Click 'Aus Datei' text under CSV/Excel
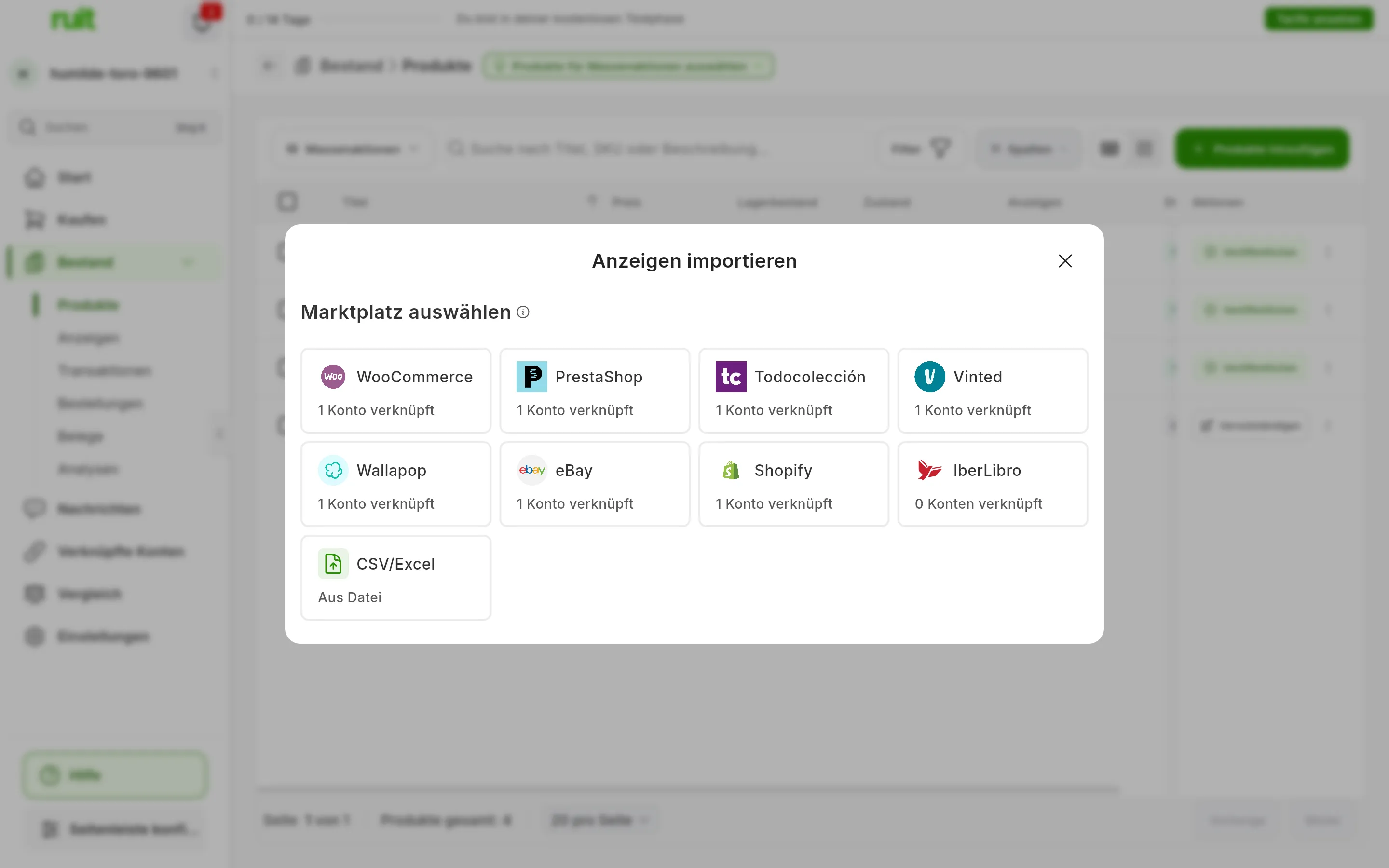The width and height of the screenshot is (1389, 868). 350,597
